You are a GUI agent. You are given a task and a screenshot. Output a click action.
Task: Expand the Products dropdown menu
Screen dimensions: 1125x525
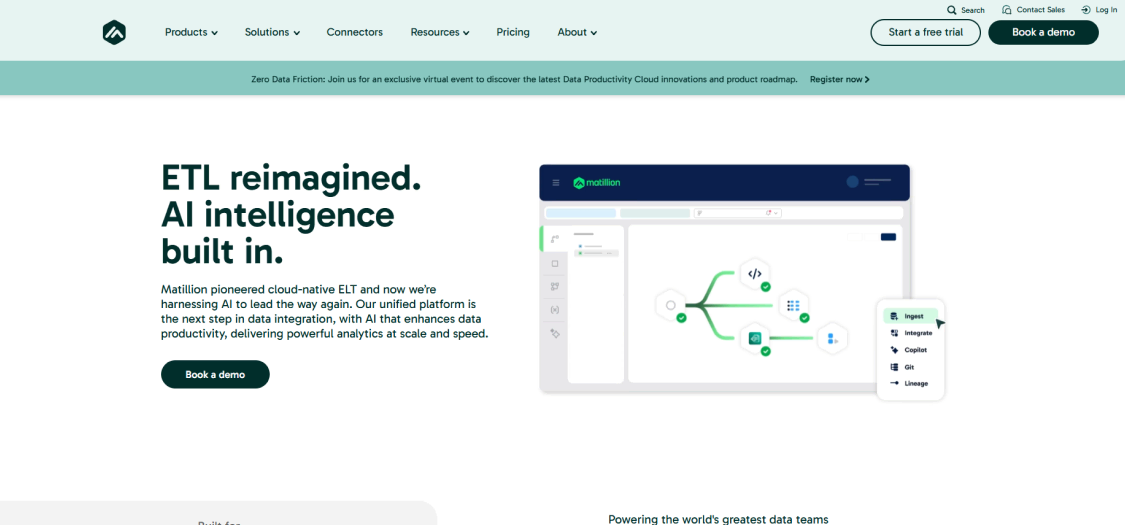pos(191,32)
